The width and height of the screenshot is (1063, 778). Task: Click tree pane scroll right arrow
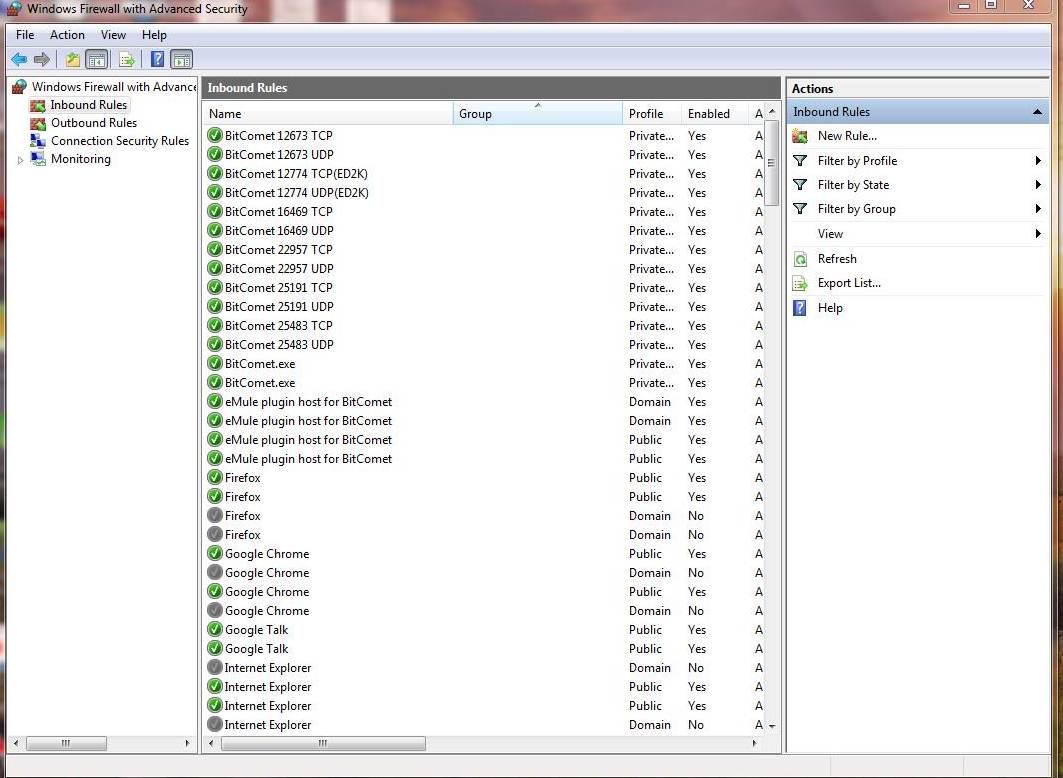tap(187, 743)
